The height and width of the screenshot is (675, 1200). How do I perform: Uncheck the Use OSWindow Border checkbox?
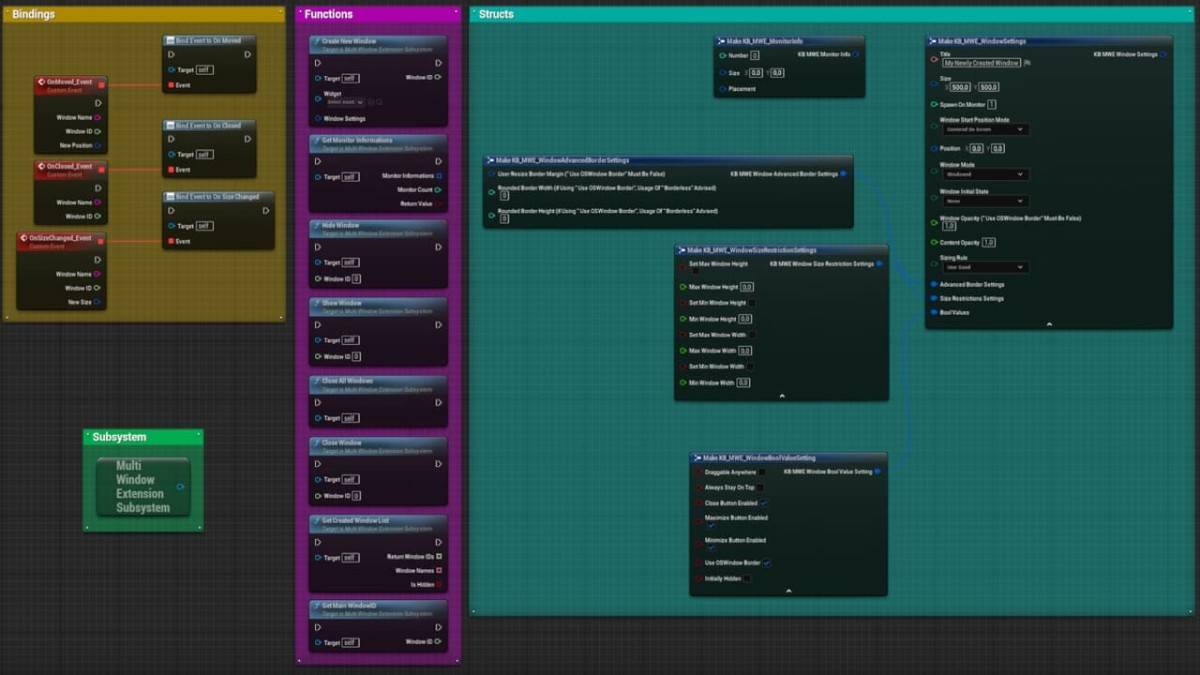point(766,563)
